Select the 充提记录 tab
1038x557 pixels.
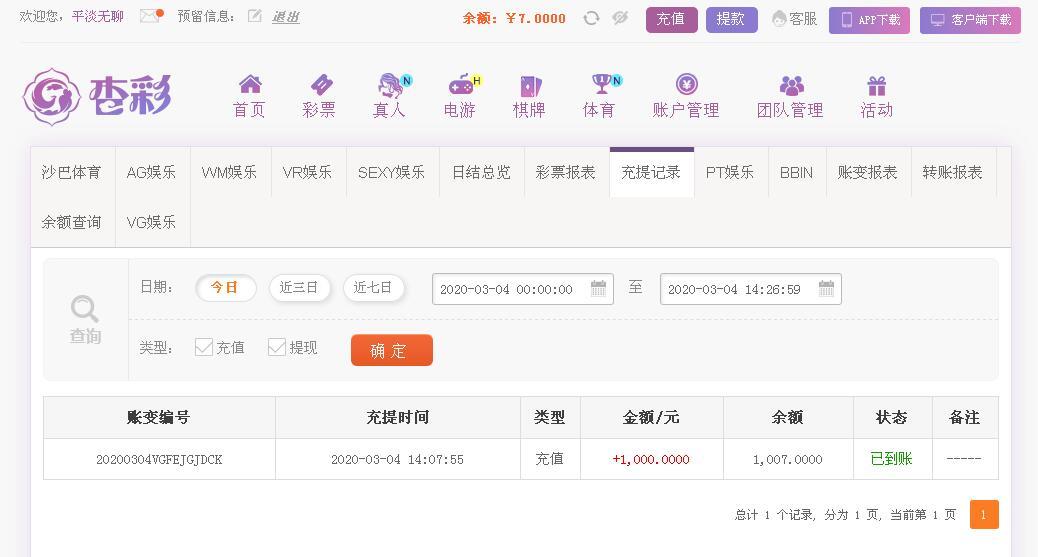651,172
